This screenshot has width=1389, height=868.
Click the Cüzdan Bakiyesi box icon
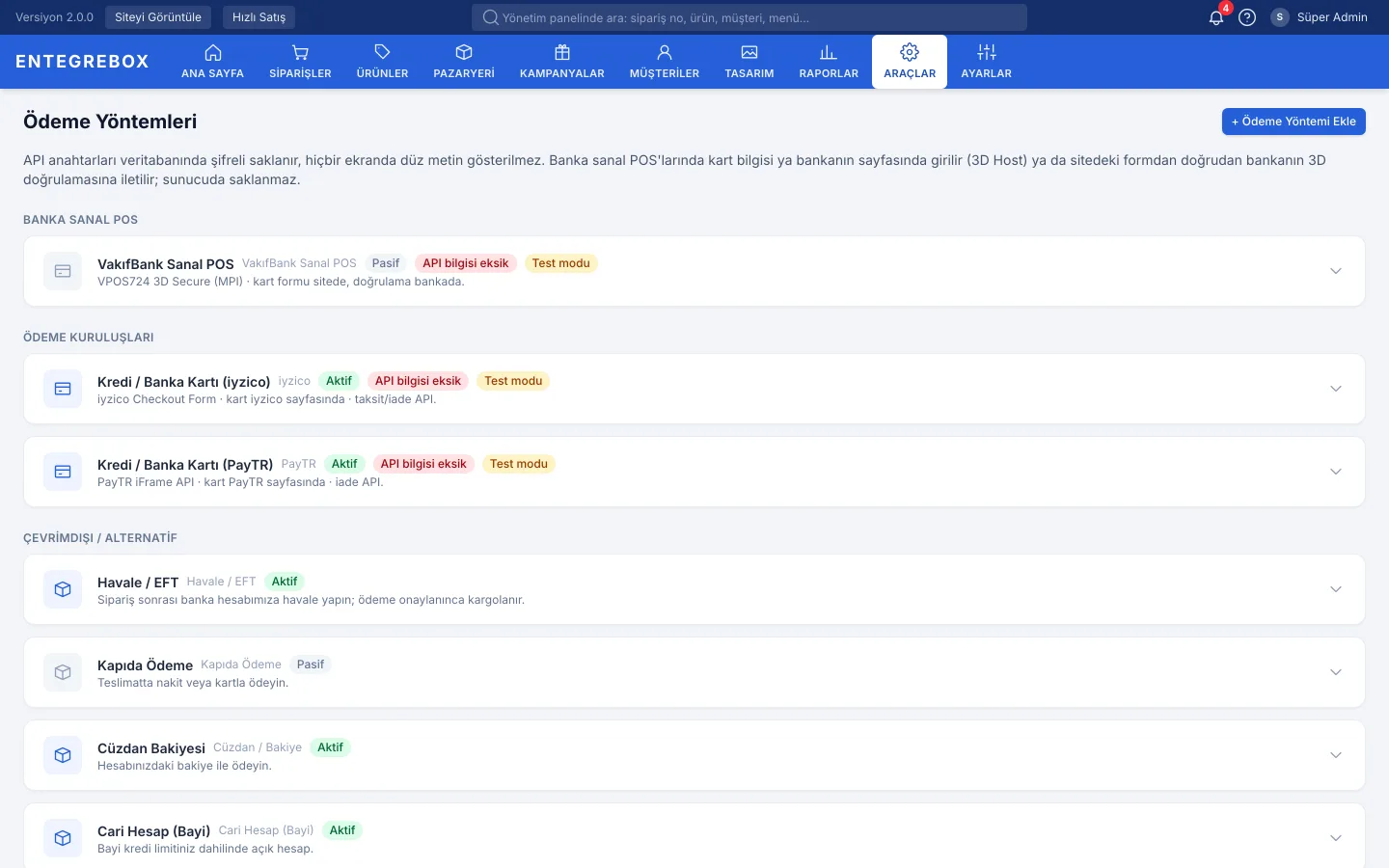click(x=63, y=755)
